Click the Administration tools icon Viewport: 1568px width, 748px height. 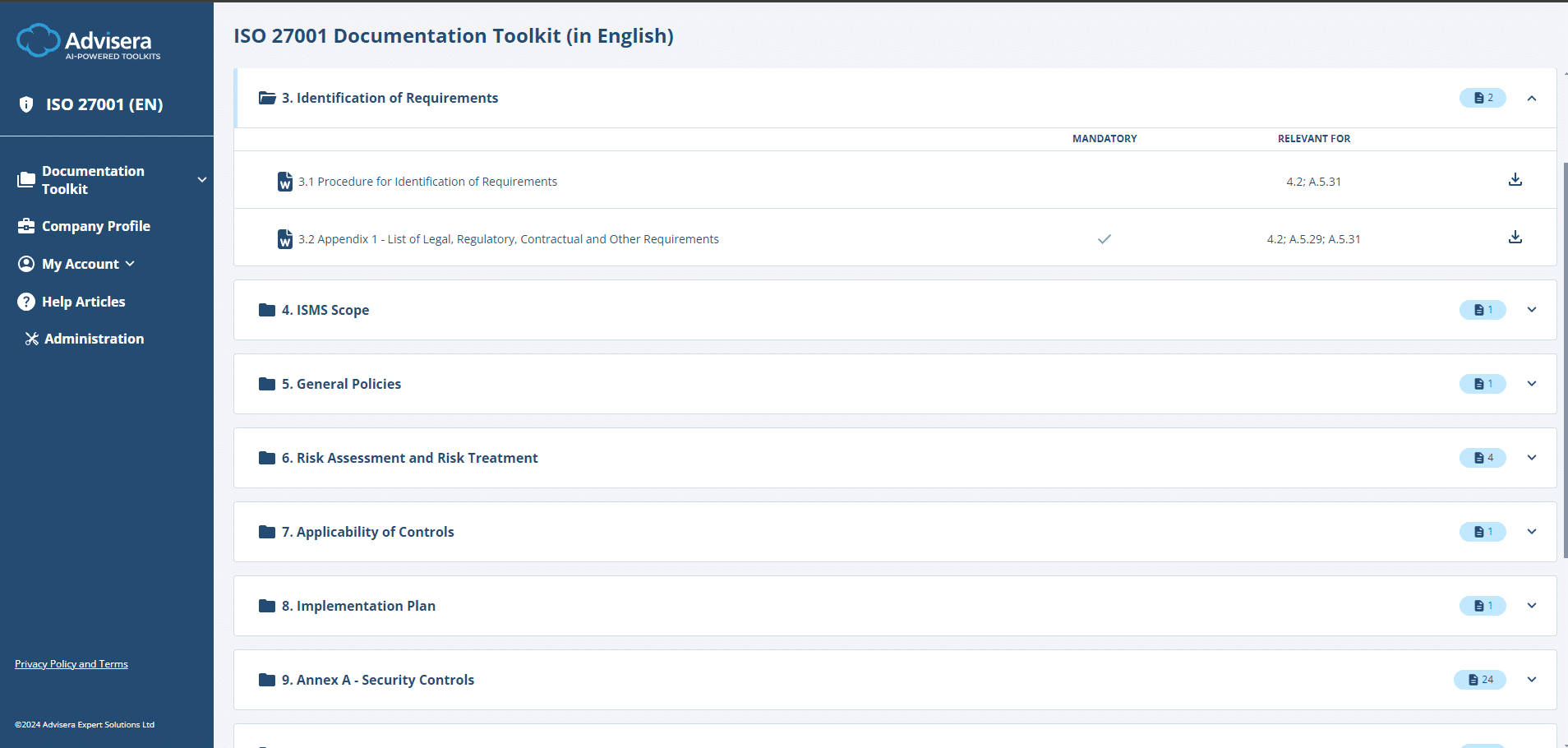[32, 339]
